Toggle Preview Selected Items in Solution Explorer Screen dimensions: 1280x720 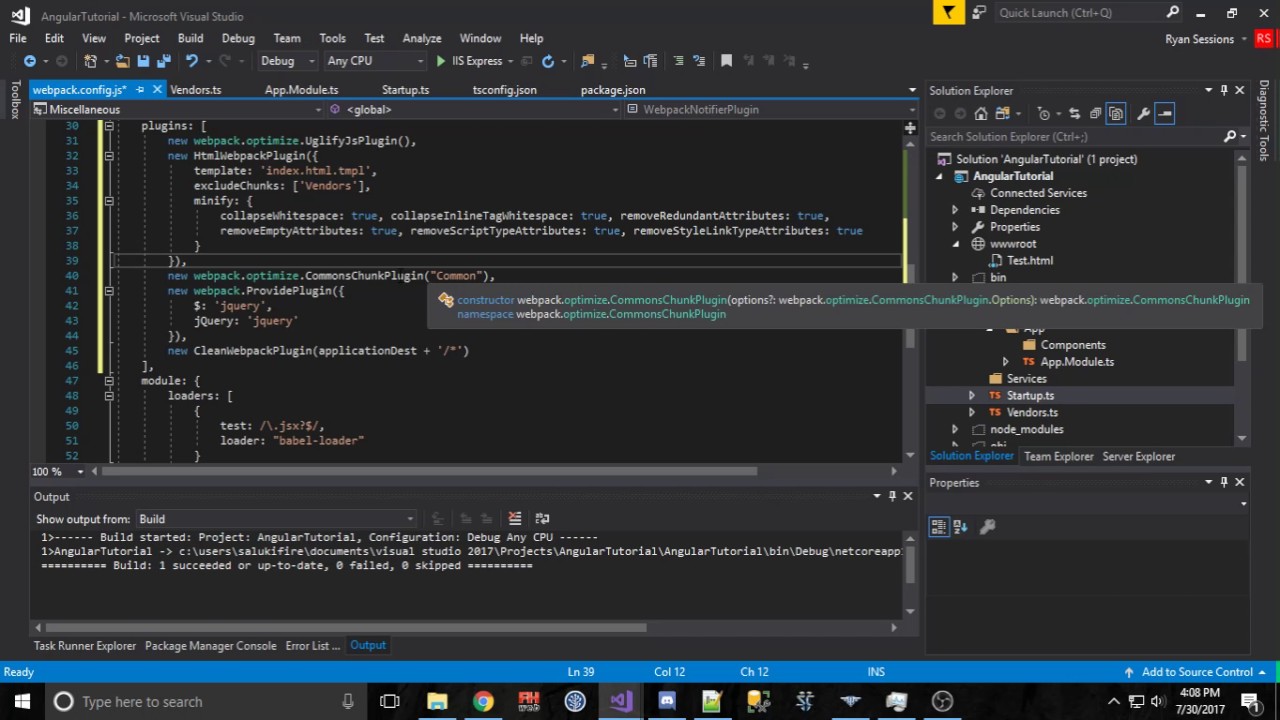(x=1165, y=114)
